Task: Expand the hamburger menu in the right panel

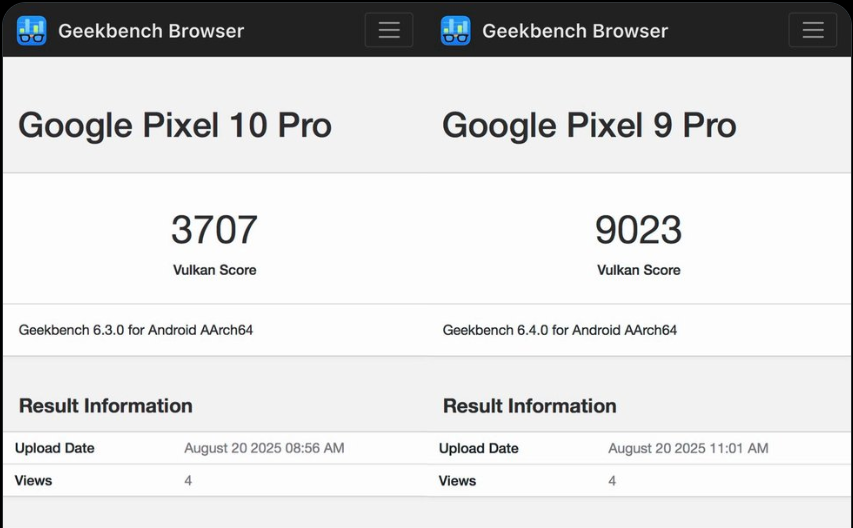Action: click(x=813, y=30)
